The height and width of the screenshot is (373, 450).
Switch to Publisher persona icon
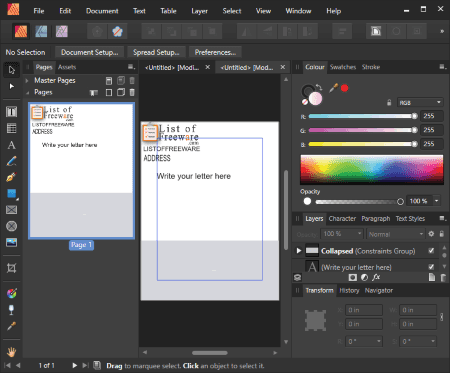click(21, 31)
